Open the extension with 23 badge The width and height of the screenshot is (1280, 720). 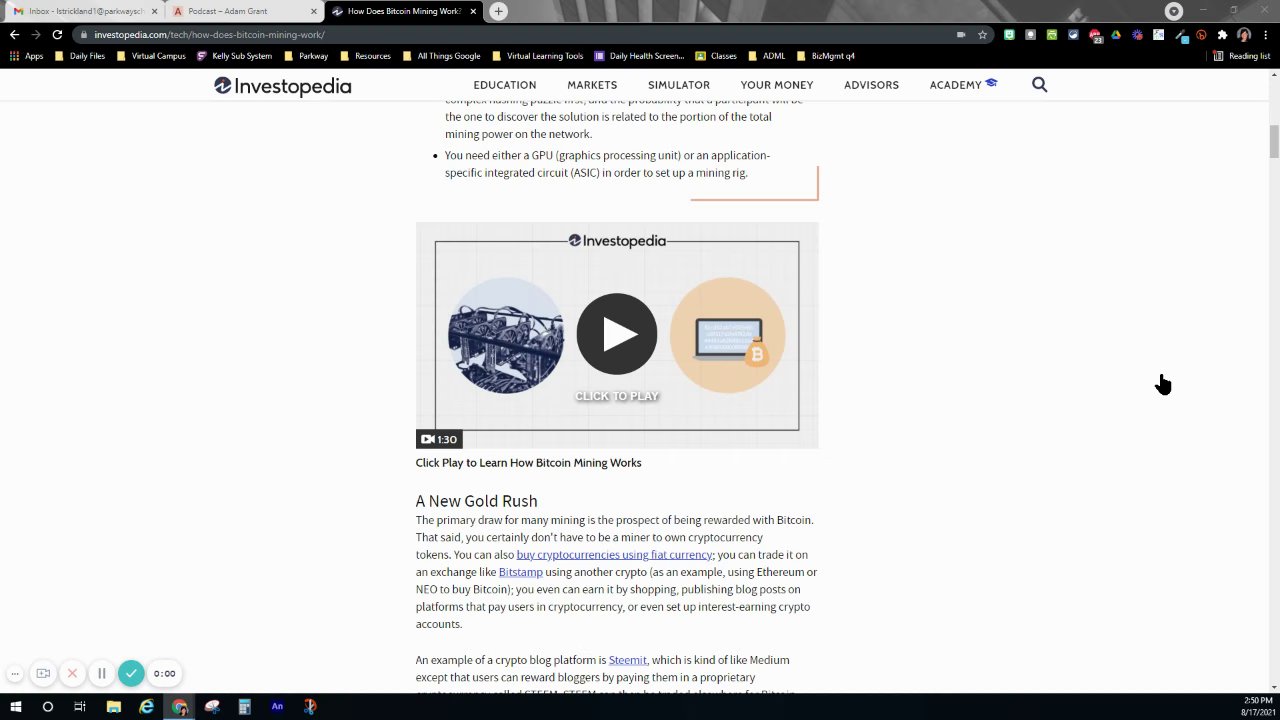(1095, 35)
